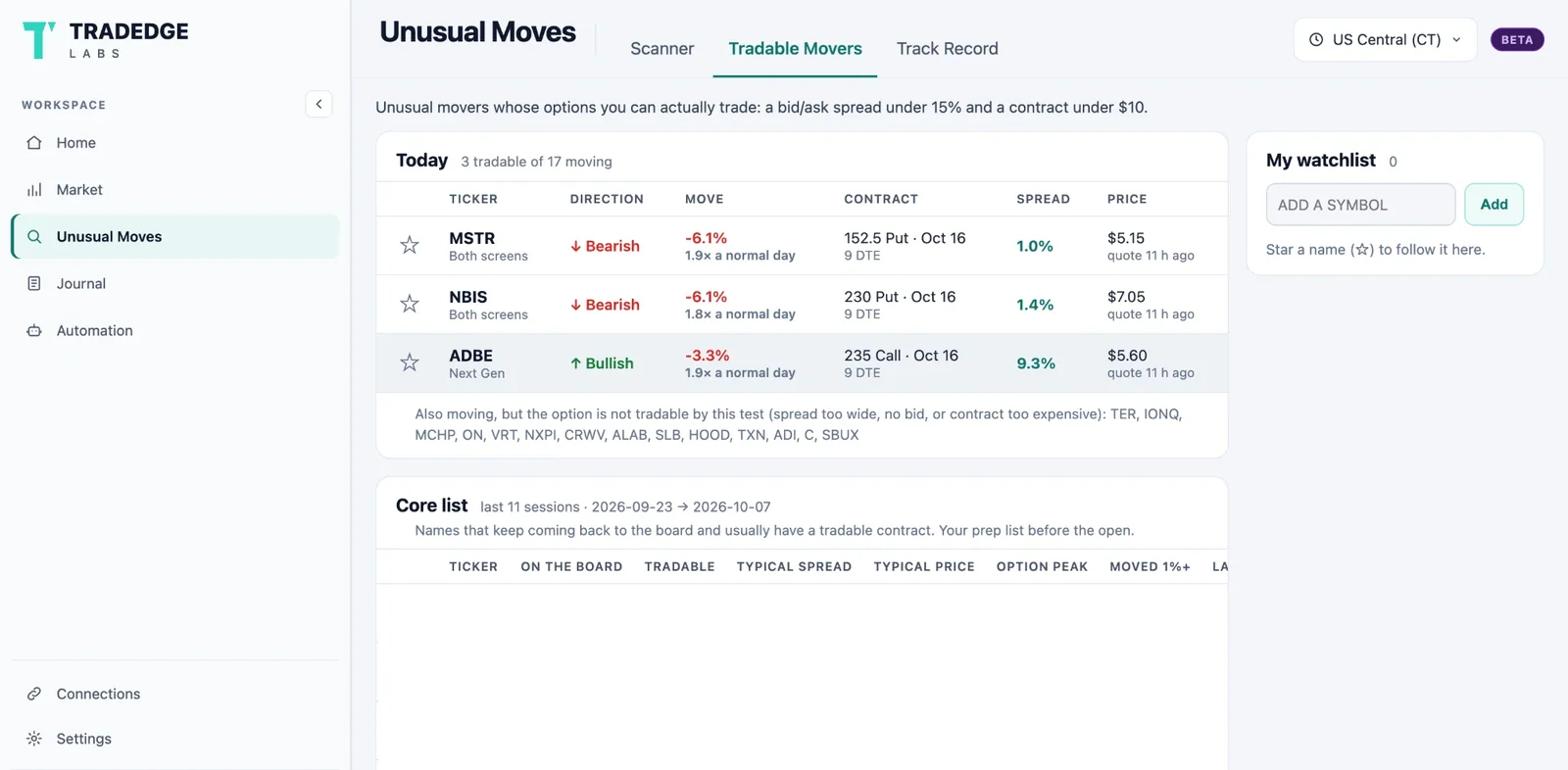Click the watchlist count of 0

(1393, 162)
